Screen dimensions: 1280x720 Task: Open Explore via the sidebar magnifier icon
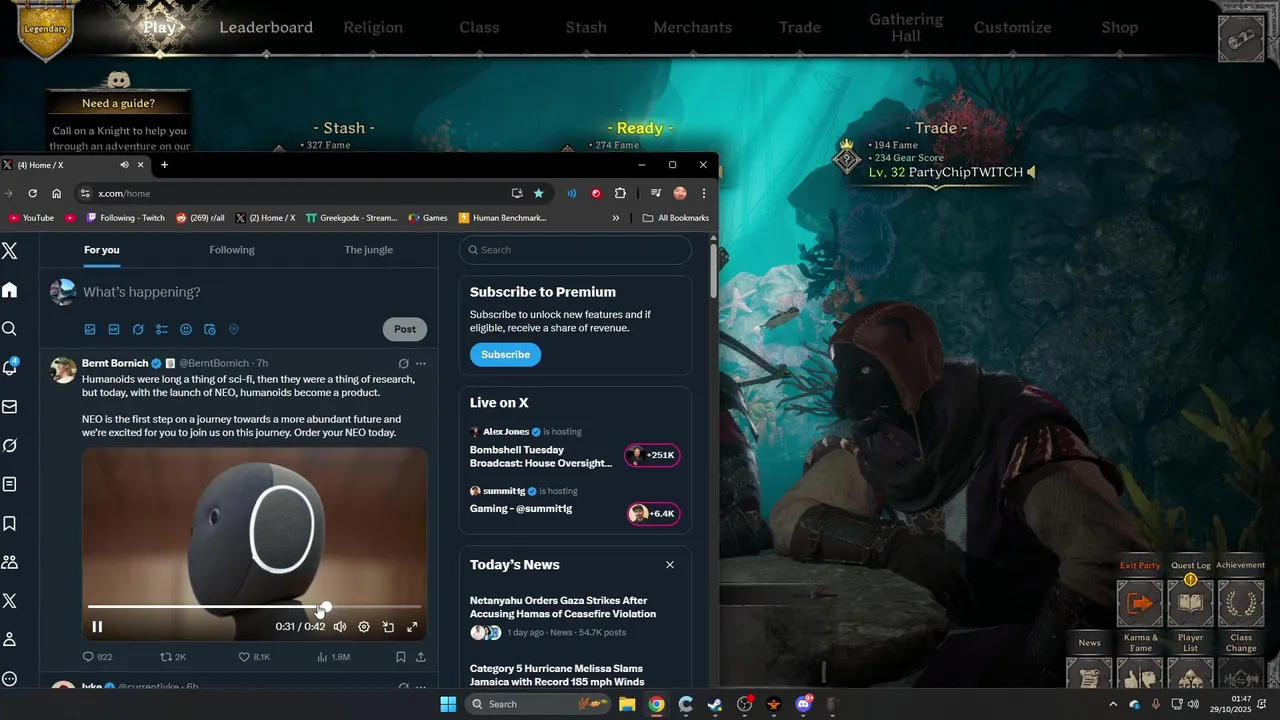[10, 329]
